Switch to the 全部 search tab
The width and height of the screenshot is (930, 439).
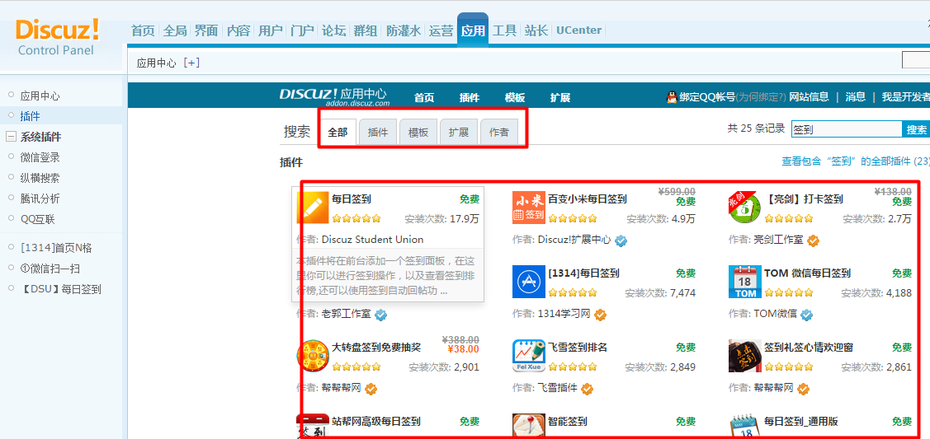pyautogui.click(x=337, y=132)
